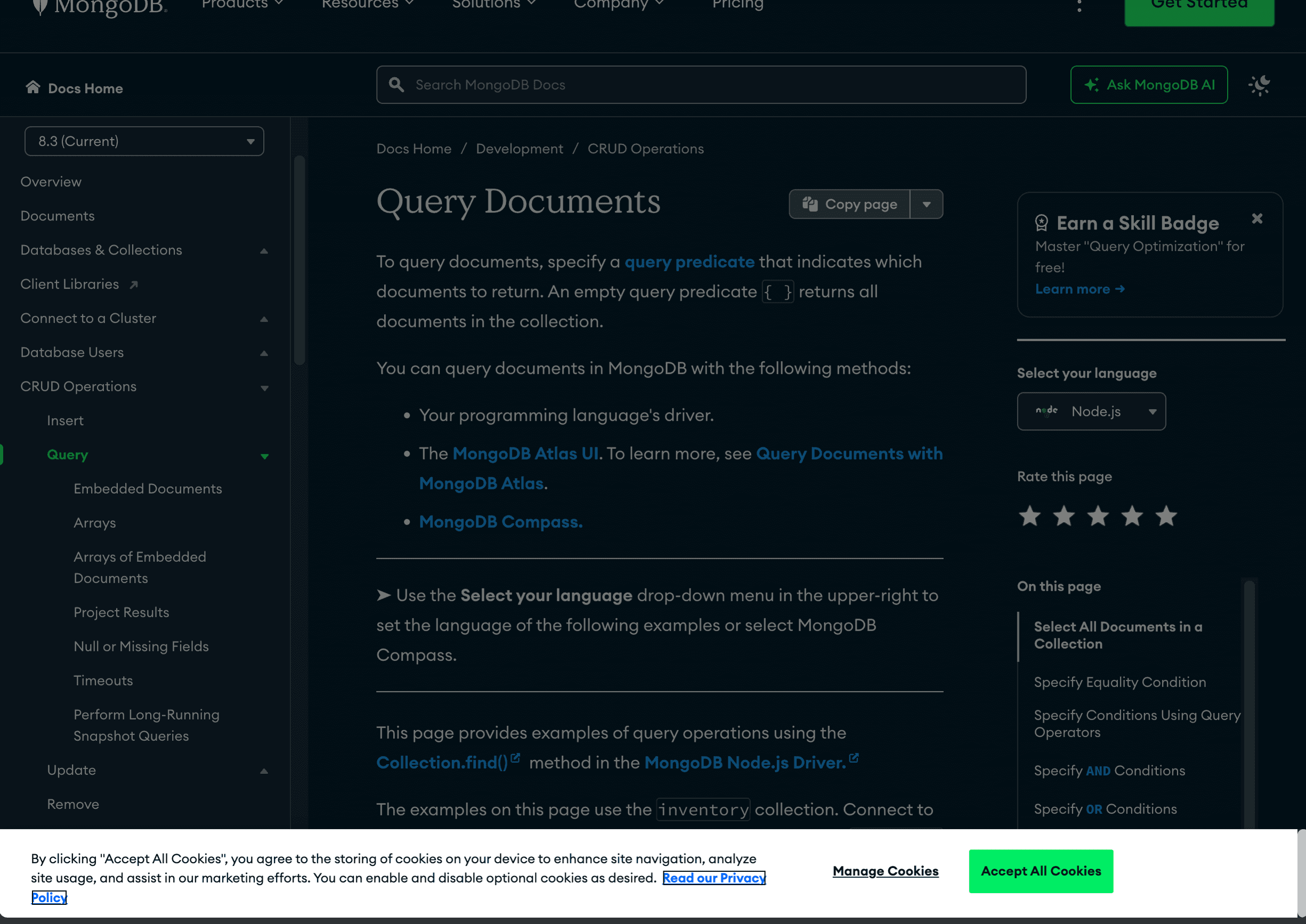Click CRUD Operations breadcrumb
This screenshot has width=1306, height=924.
645,149
